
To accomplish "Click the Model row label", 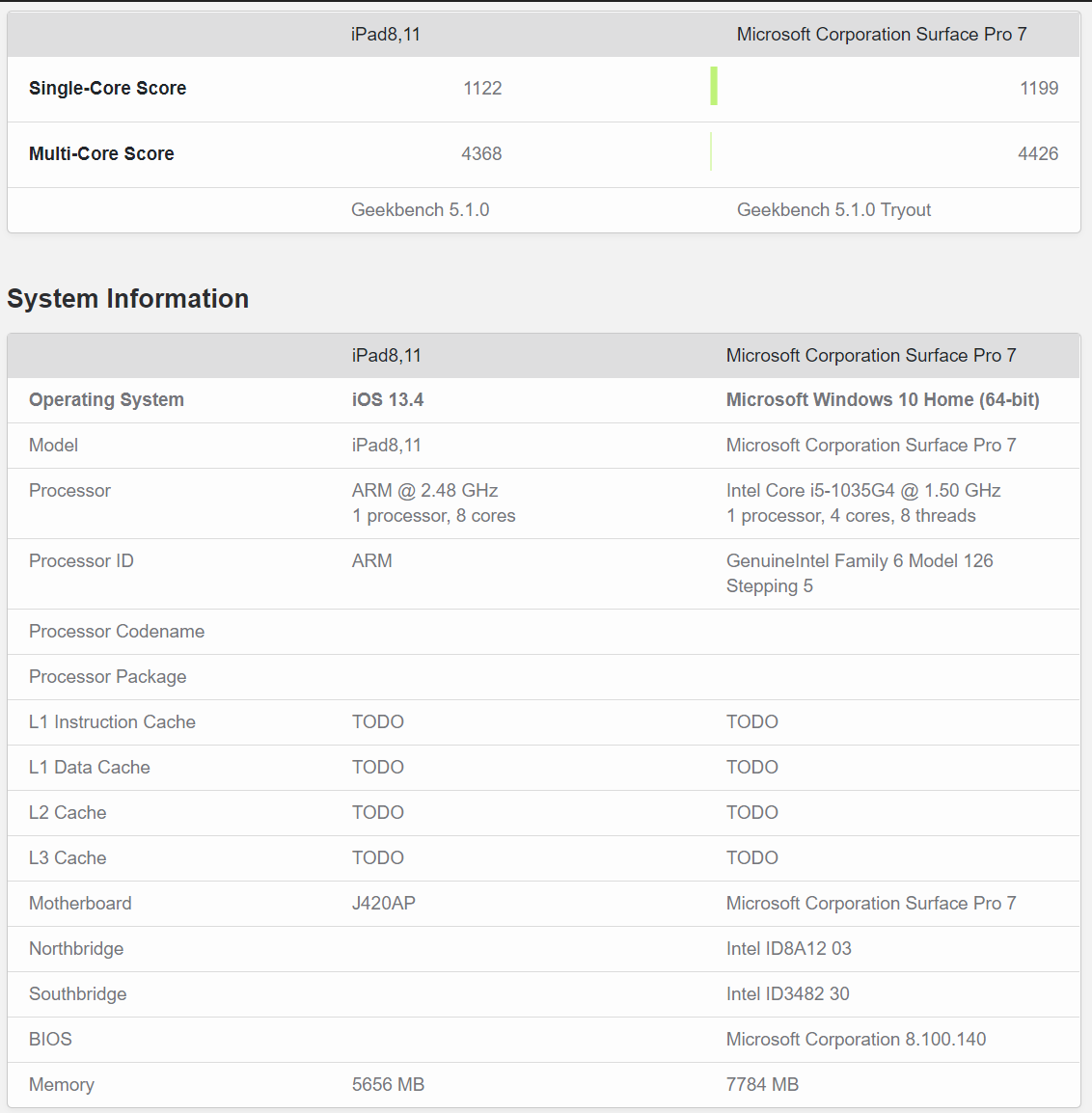I will (x=53, y=445).
